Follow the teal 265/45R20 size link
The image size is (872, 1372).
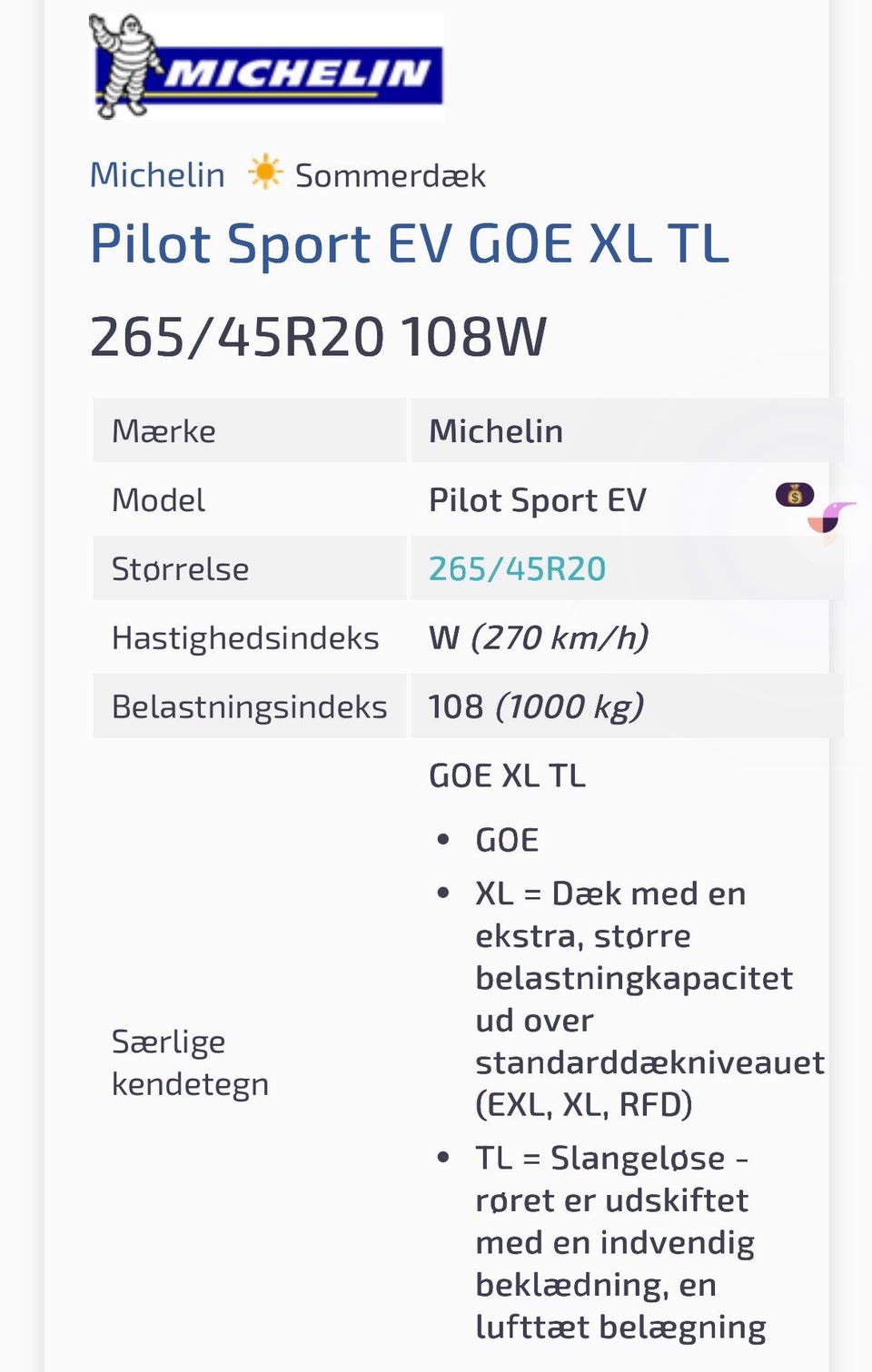click(517, 569)
